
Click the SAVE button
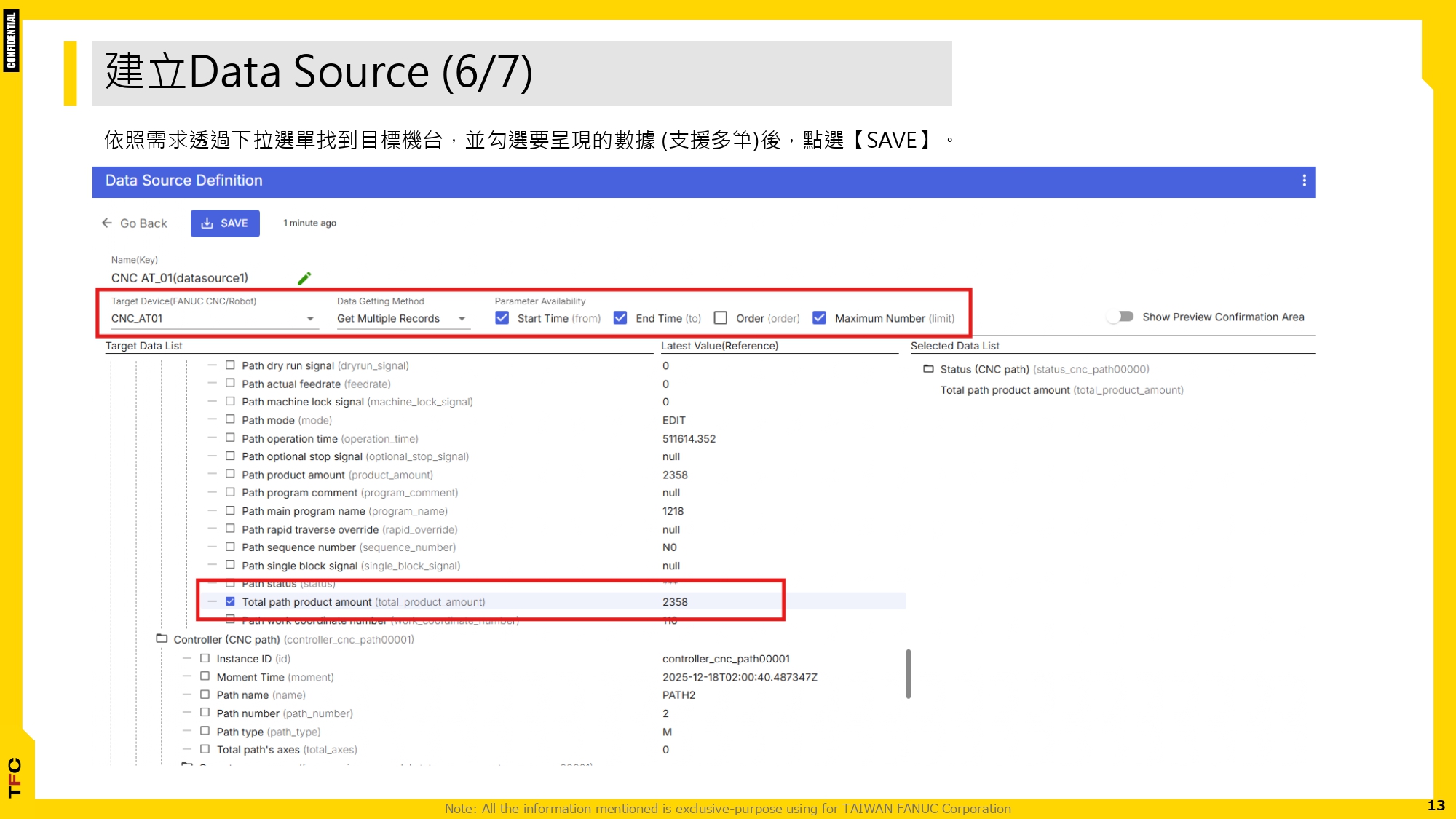tap(226, 223)
